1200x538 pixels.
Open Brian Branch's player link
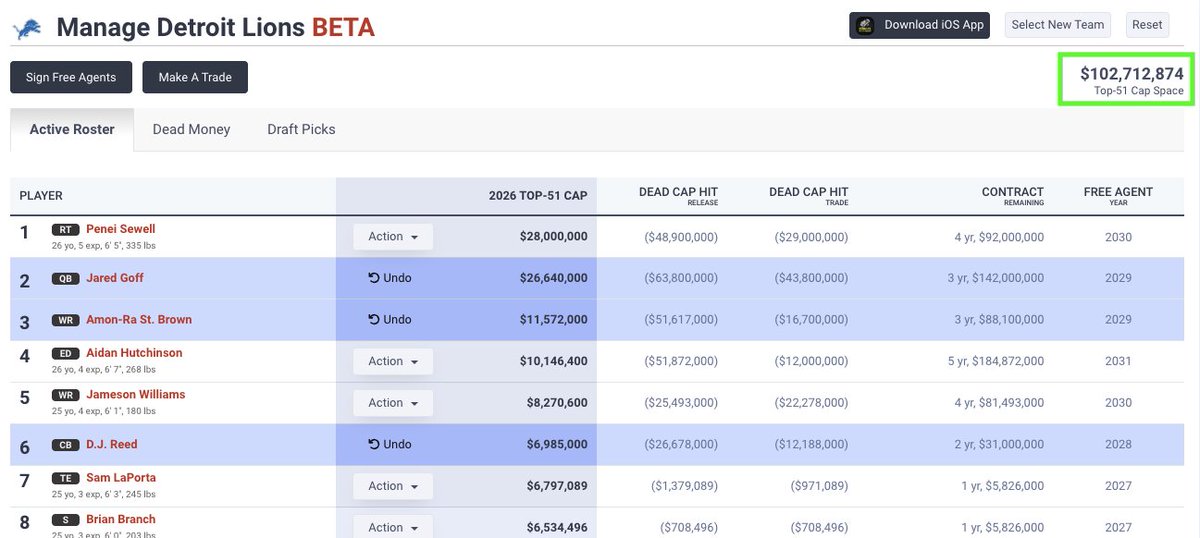coord(121,520)
